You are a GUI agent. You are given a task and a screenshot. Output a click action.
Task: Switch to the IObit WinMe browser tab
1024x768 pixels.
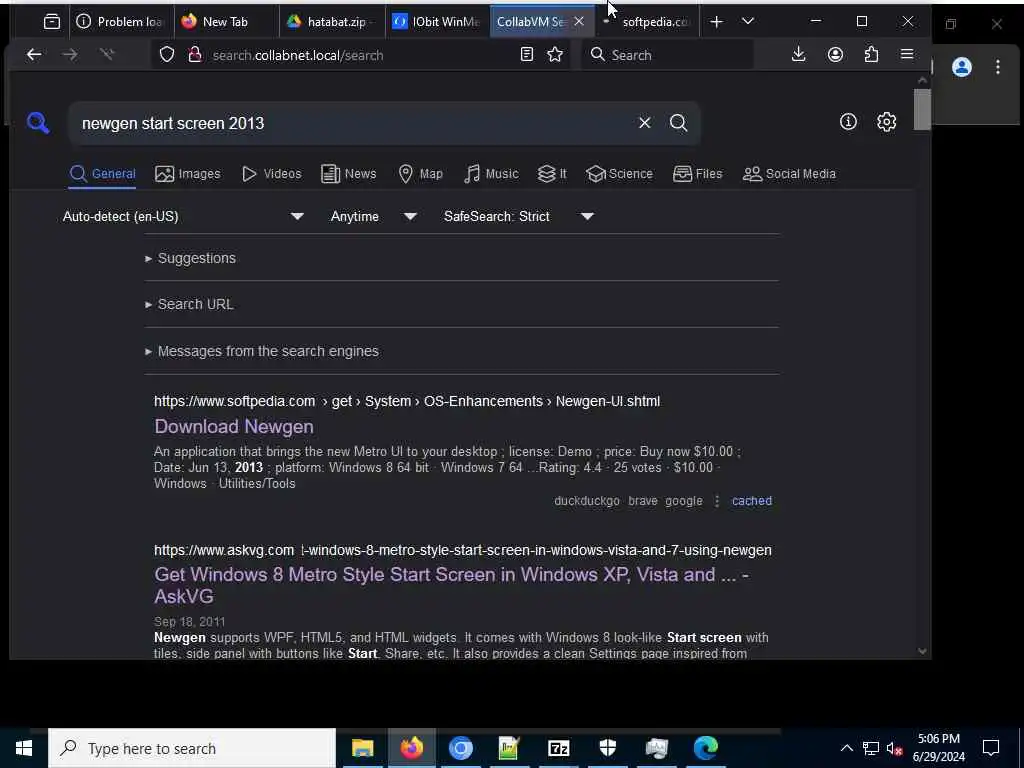tap(437, 22)
